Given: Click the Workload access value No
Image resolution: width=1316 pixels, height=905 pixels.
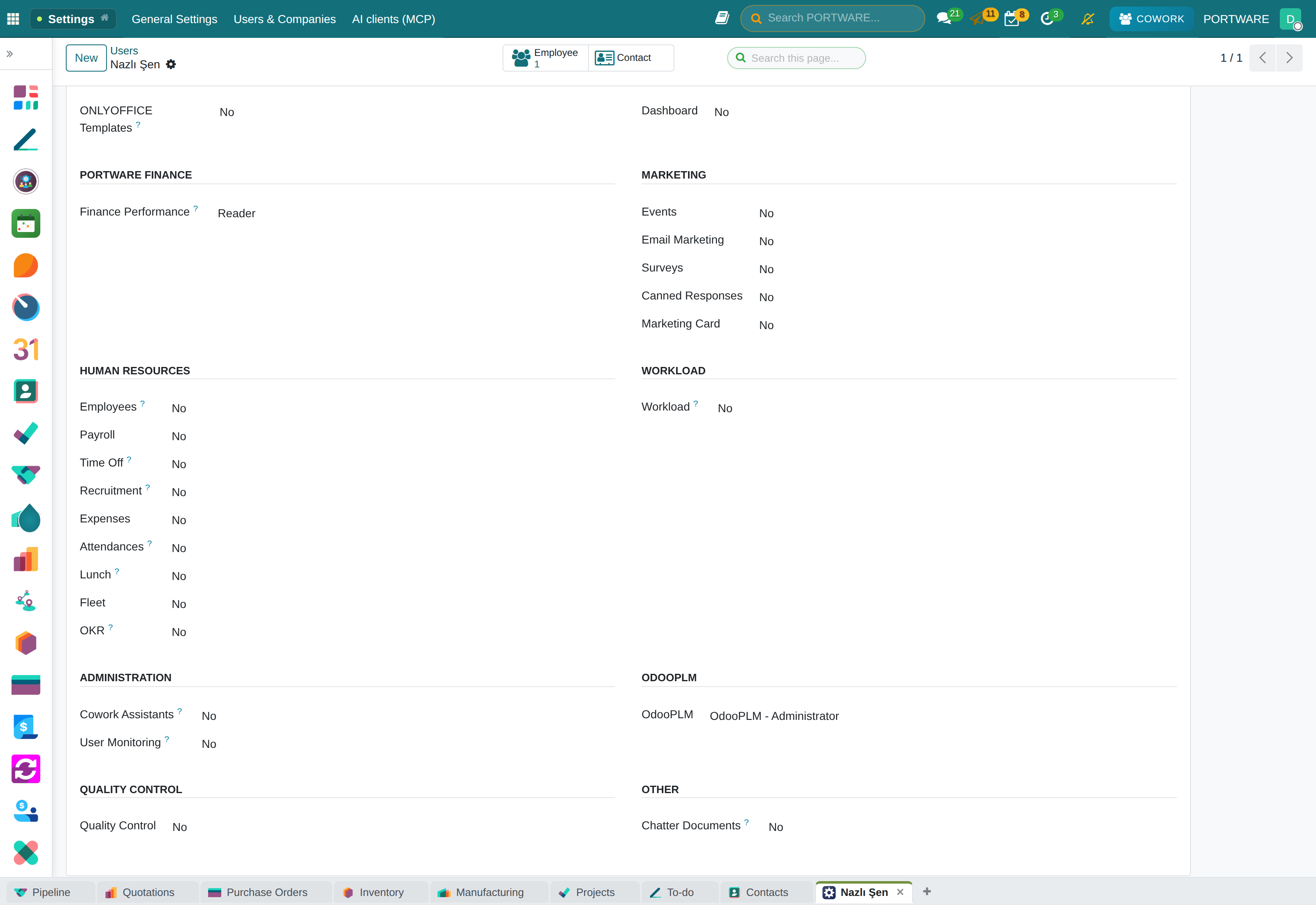Looking at the screenshot, I should coord(724,408).
